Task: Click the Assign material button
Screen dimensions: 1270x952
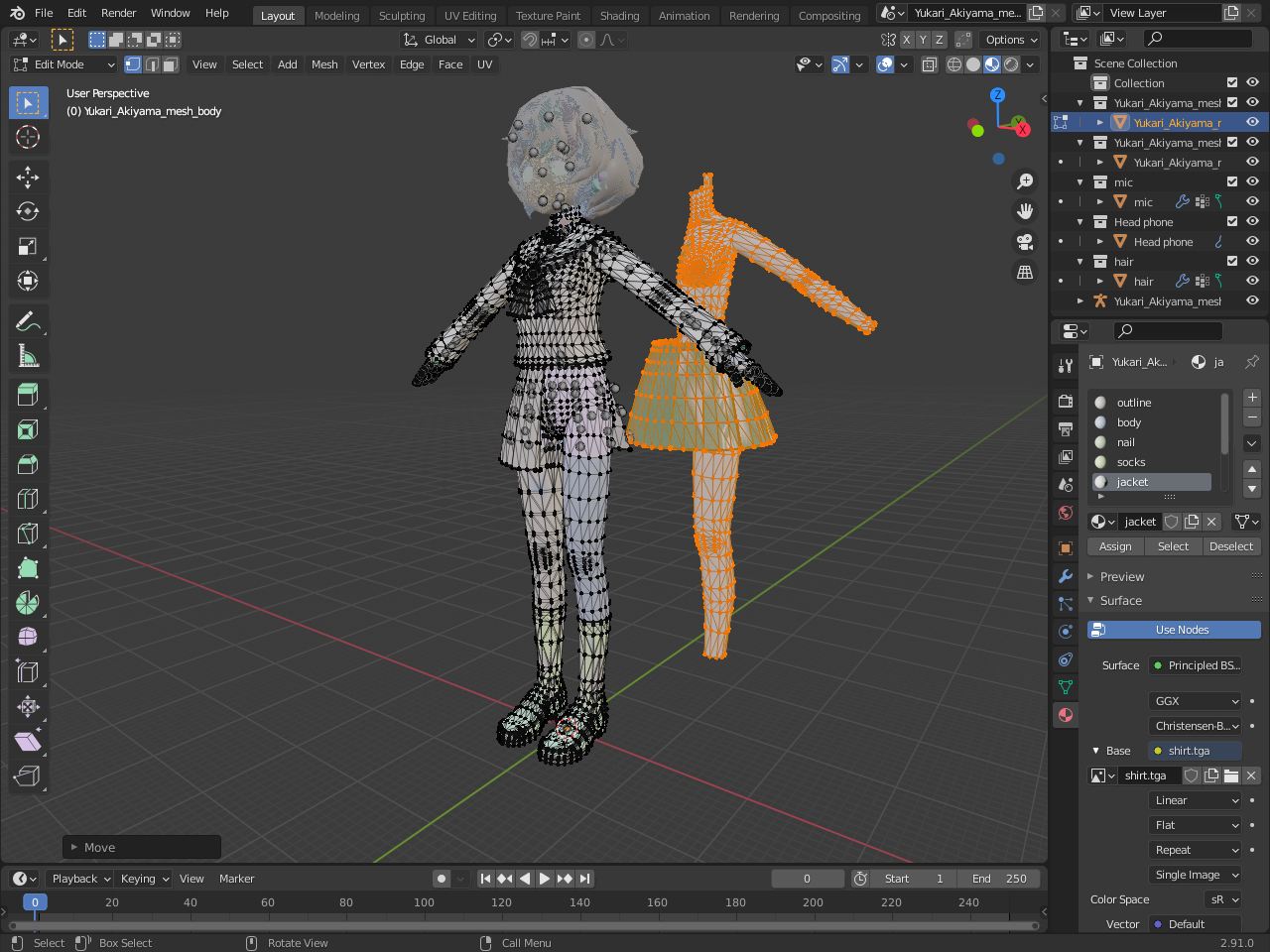Action: tap(1115, 546)
